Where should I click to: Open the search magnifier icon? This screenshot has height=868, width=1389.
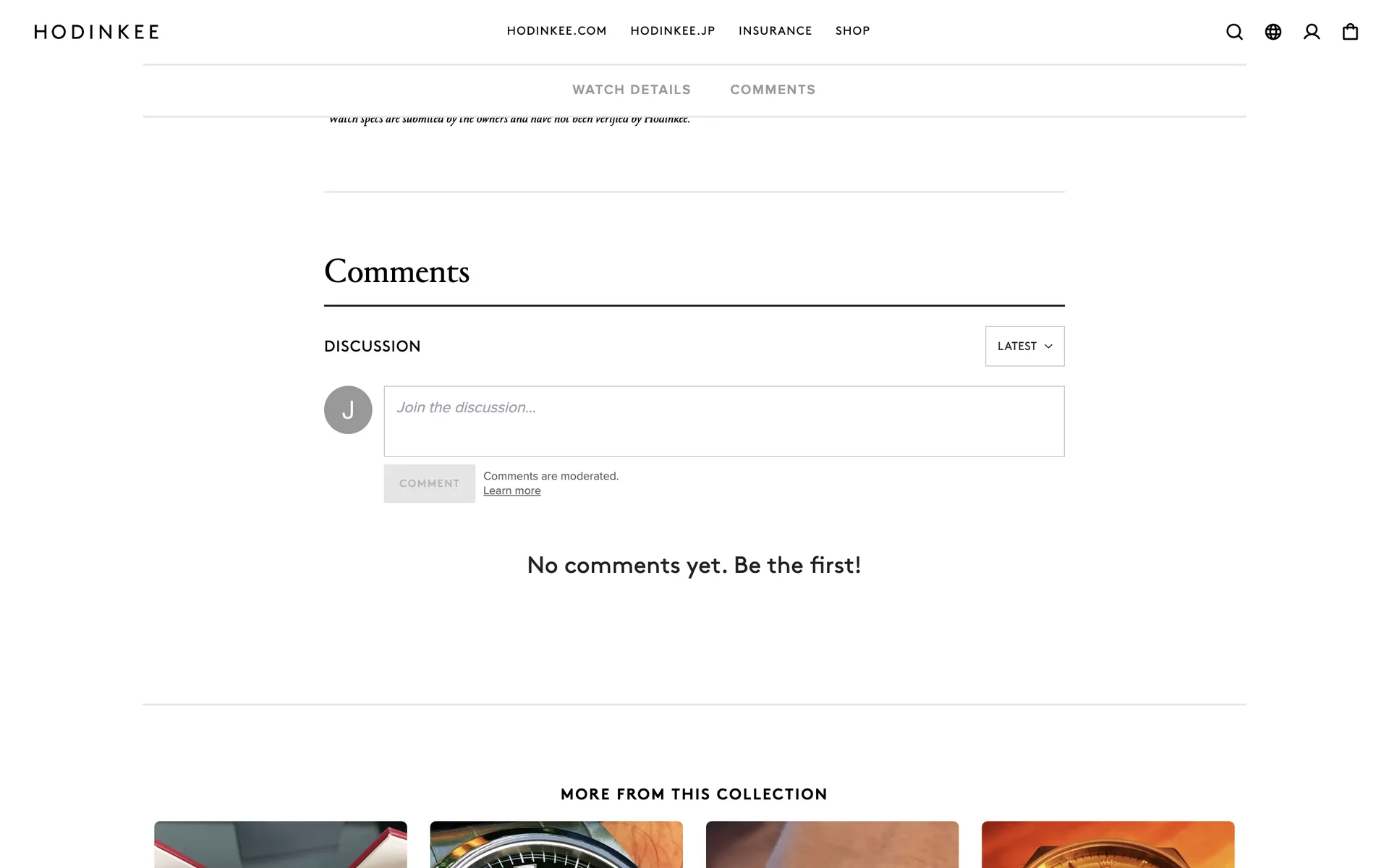click(1234, 32)
